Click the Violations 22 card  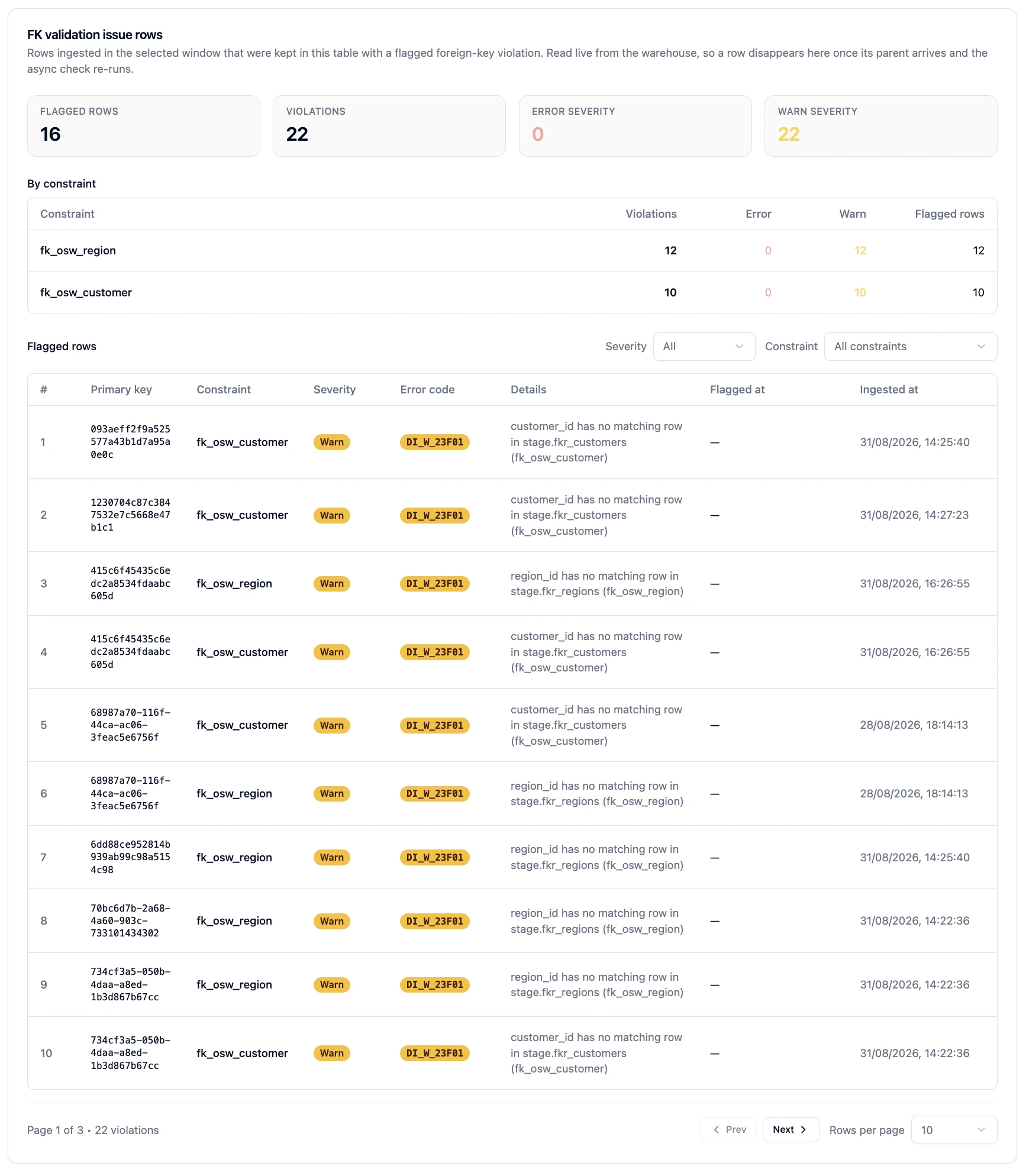click(389, 126)
